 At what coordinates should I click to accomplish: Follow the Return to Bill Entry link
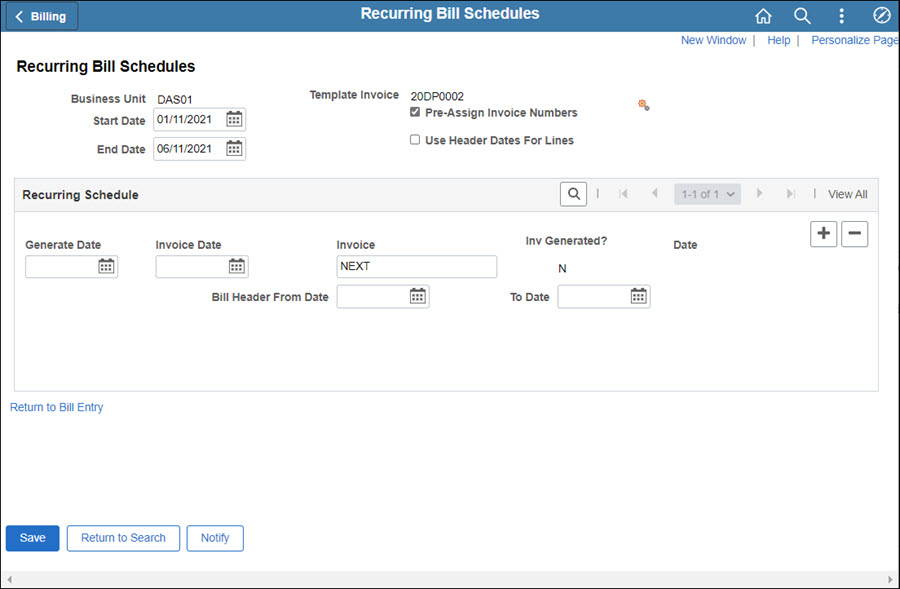(x=56, y=407)
